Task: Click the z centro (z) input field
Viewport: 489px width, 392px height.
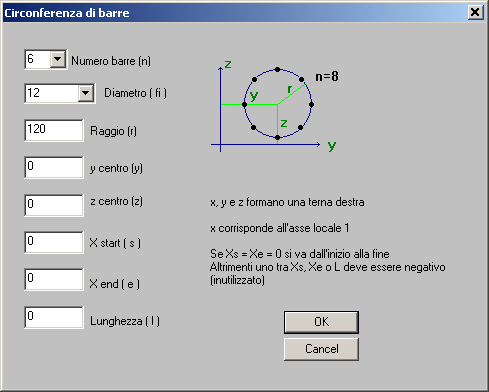Action: [x=54, y=205]
